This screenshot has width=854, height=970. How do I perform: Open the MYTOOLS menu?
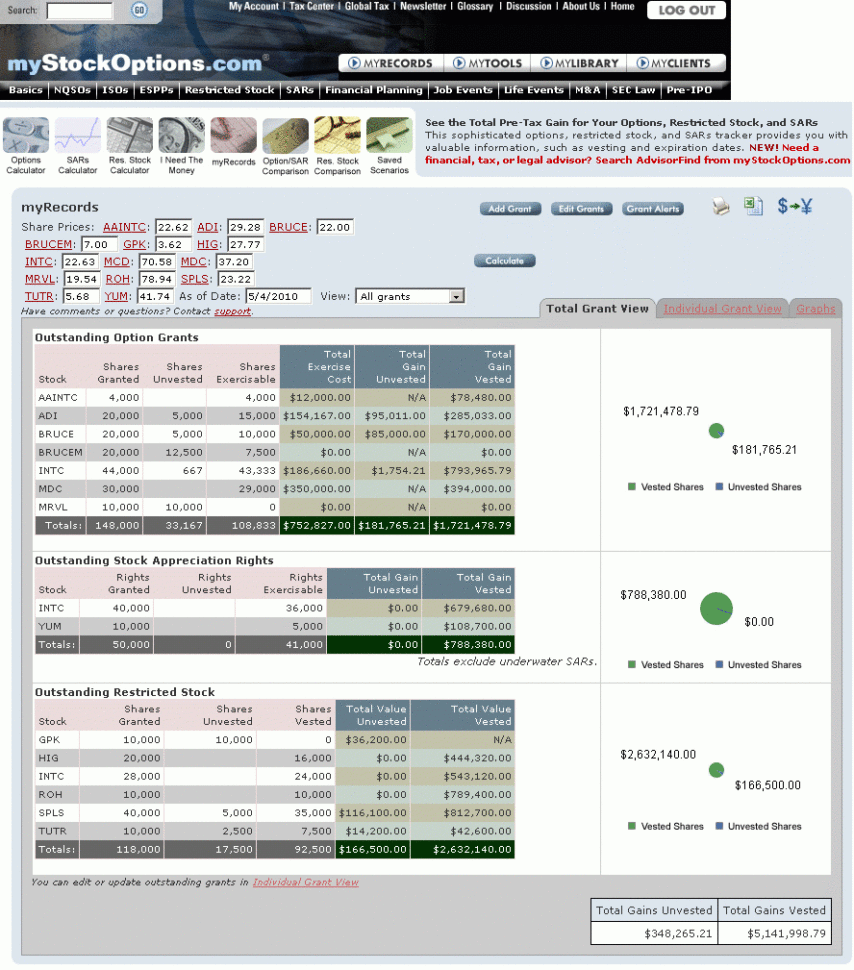click(487, 63)
